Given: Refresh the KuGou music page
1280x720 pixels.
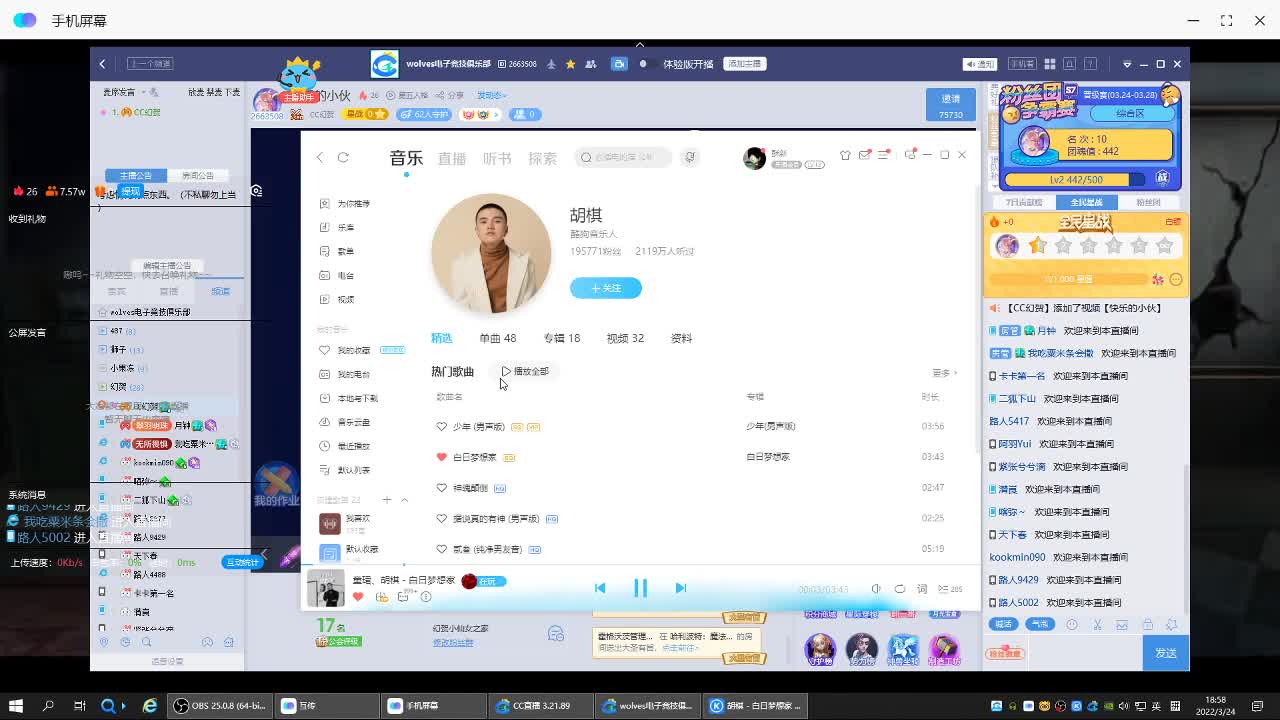Looking at the screenshot, I should click(x=343, y=157).
